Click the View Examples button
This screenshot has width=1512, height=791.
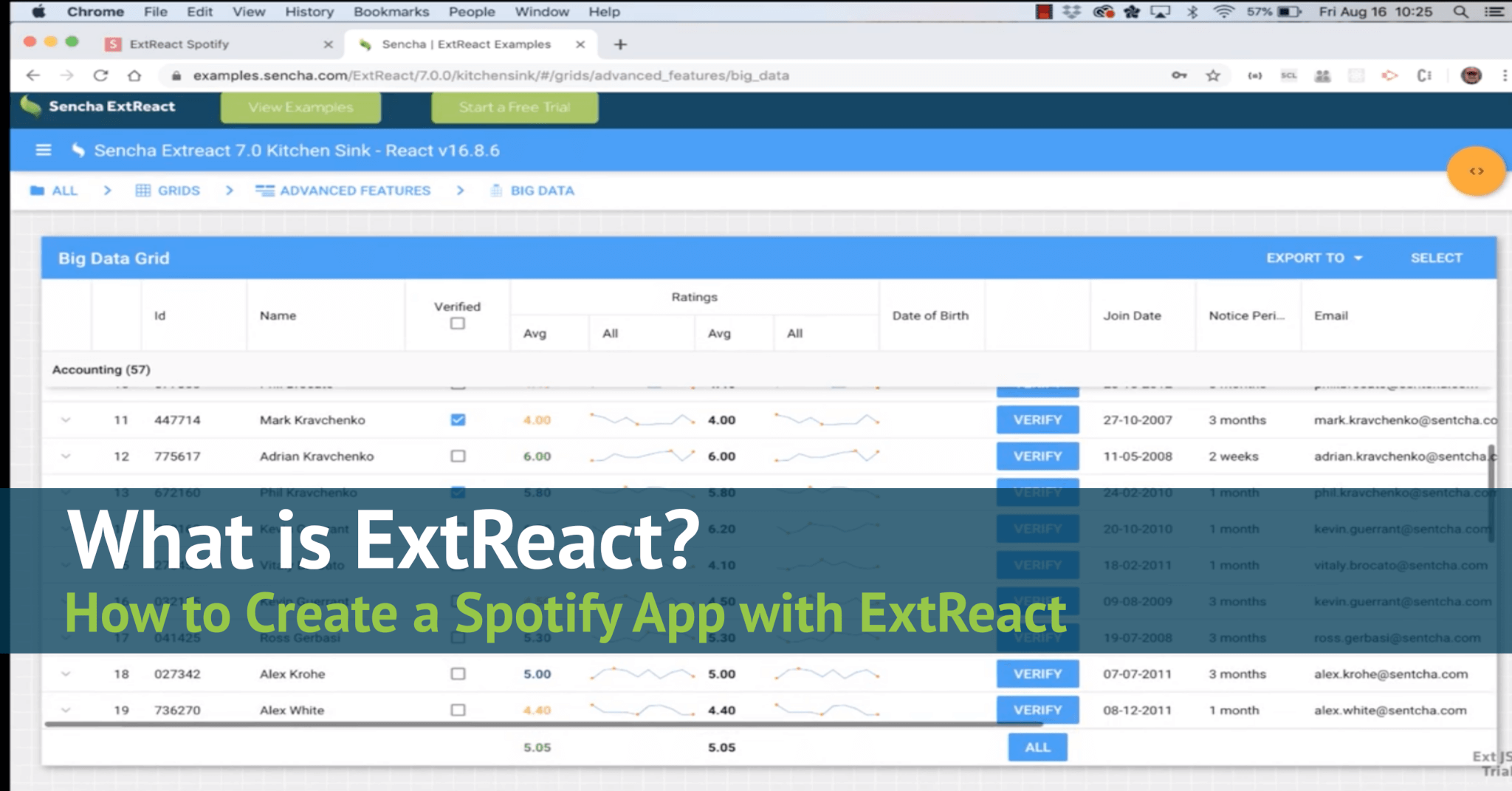(300, 107)
